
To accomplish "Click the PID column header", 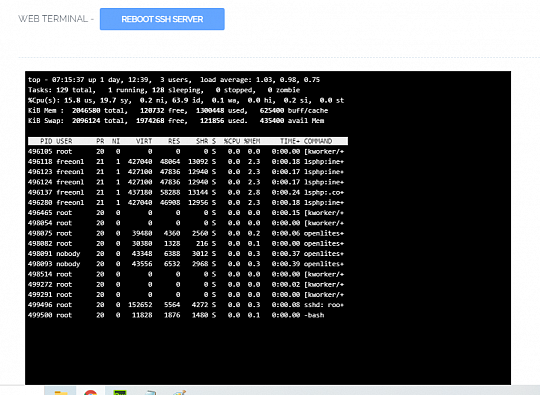I will pyautogui.click(x=46, y=141).
